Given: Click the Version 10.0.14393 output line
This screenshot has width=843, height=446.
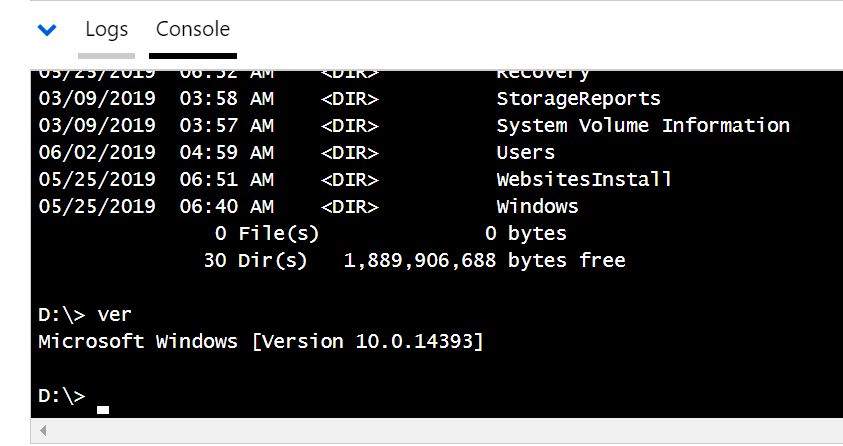Looking at the screenshot, I should (261, 341).
